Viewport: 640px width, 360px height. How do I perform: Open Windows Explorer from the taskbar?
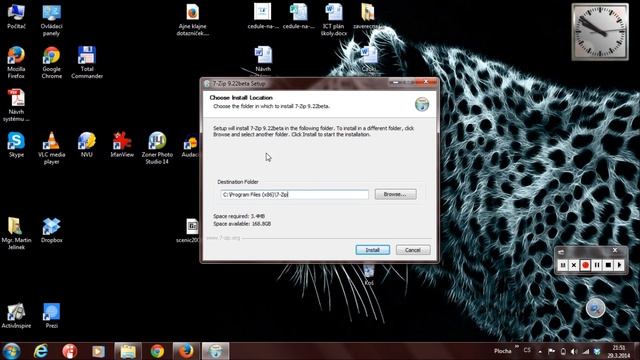(128, 351)
